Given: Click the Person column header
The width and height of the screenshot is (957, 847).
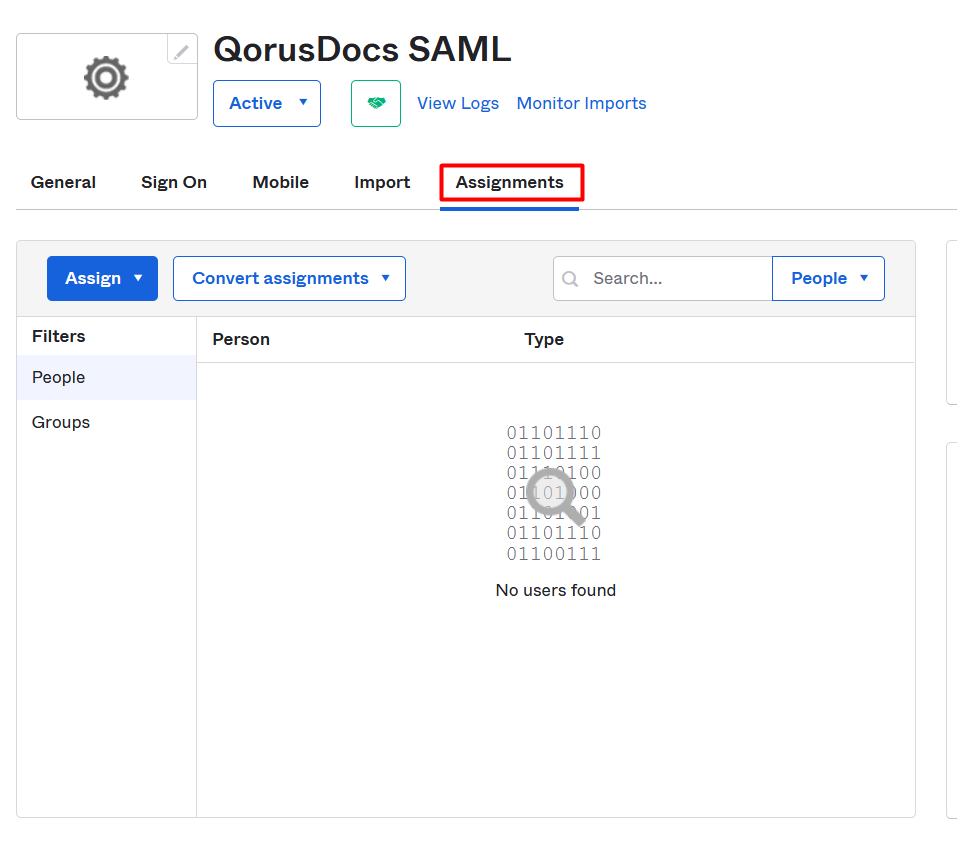Looking at the screenshot, I should click(x=241, y=340).
